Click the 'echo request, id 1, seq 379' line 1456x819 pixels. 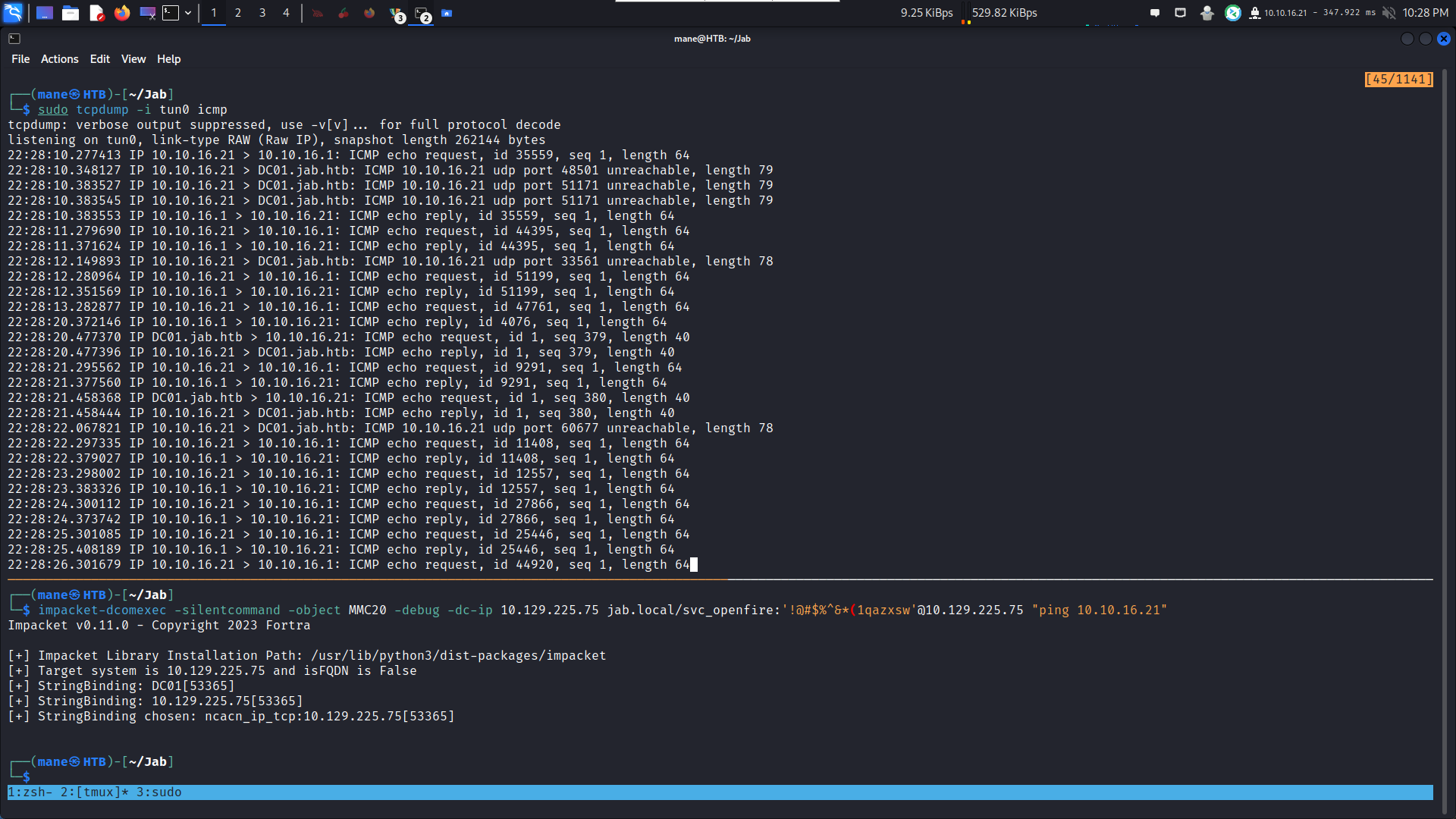[x=349, y=337]
